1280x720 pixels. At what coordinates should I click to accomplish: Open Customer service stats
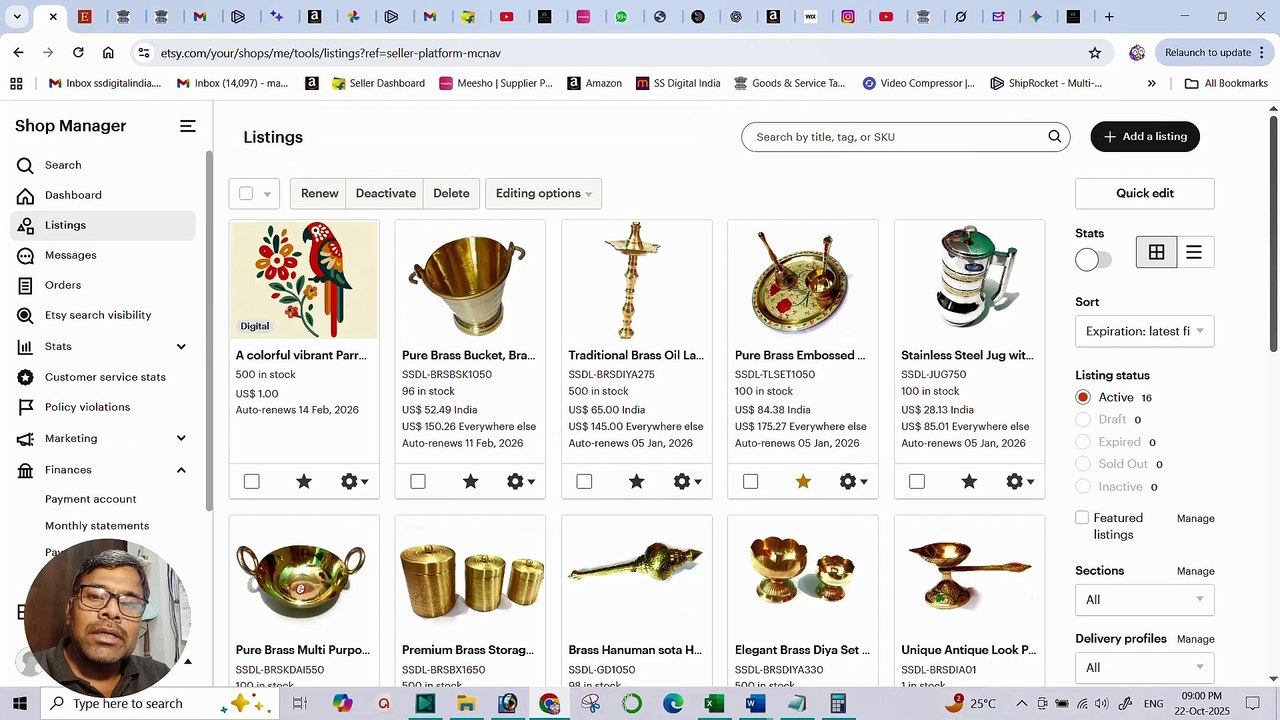[x=105, y=377]
